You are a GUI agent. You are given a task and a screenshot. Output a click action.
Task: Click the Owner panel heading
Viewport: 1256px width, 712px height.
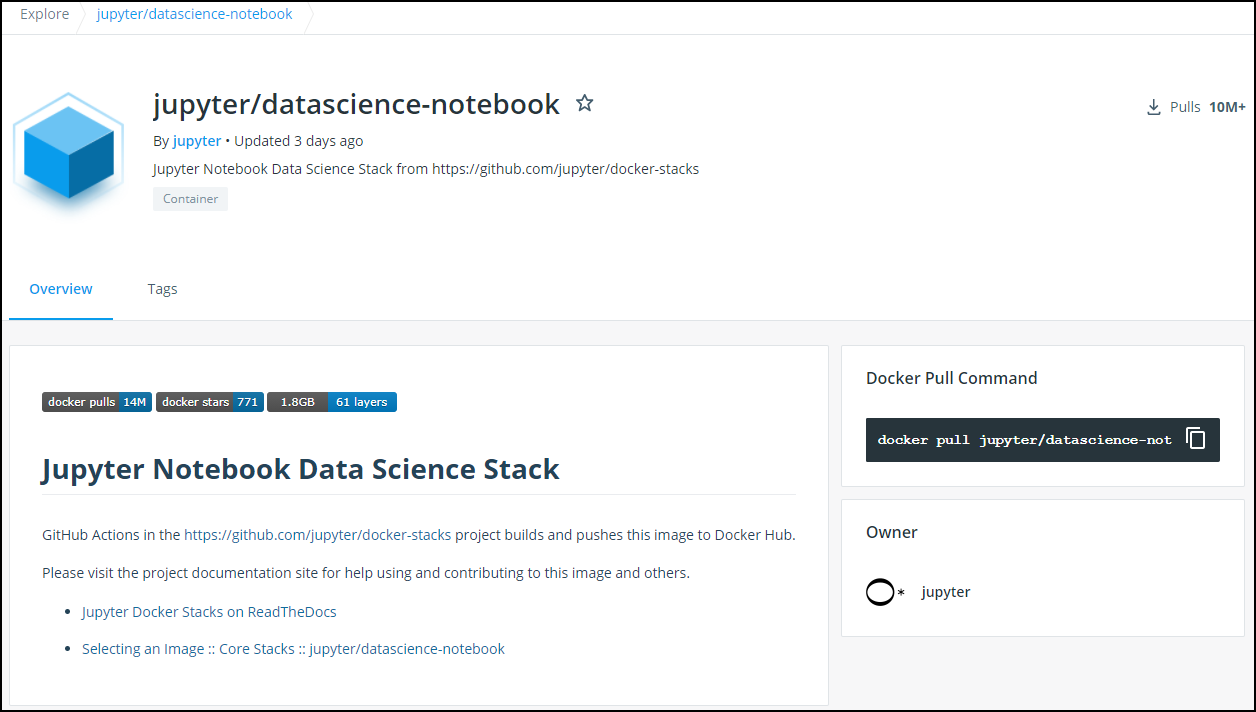[892, 532]
